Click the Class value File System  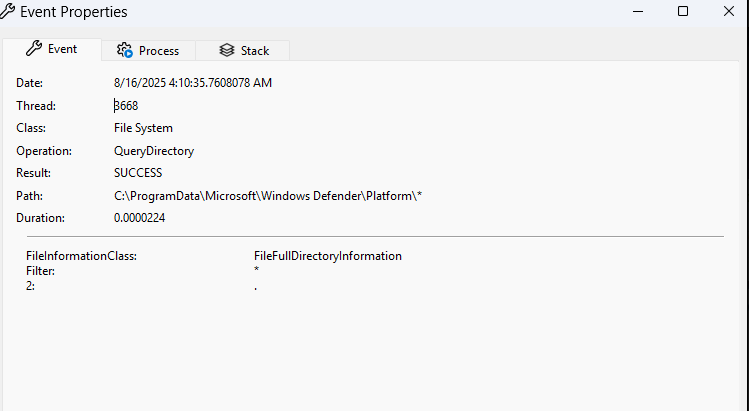[x=143, y=128]
